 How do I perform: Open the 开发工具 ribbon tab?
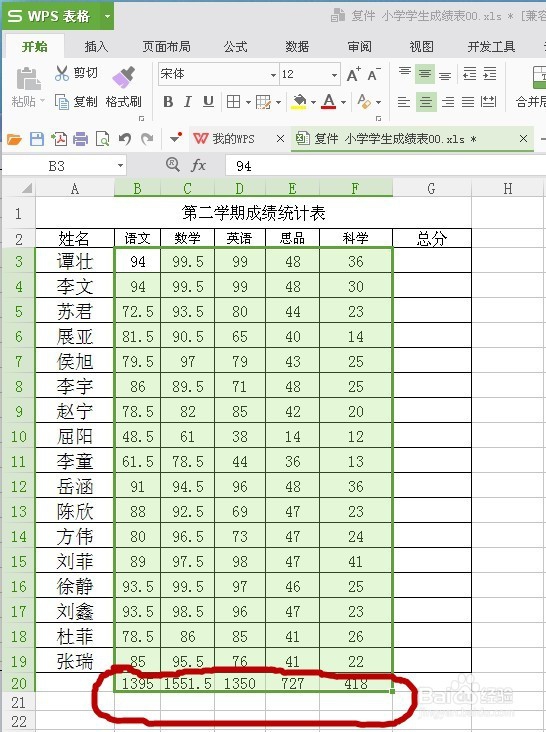(x=491, y=47)
